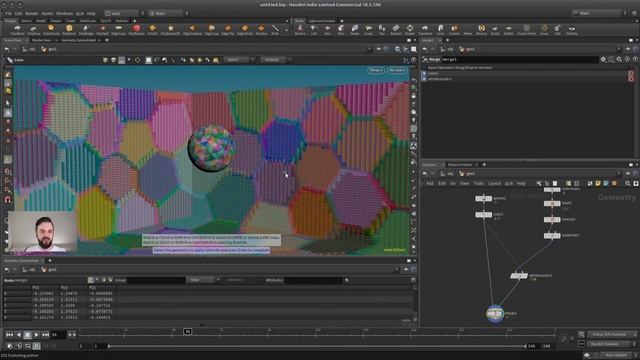Click the yellow sticky note icon in network editor
The height and width of the screenshot is (360, 640).
(598, 184)
